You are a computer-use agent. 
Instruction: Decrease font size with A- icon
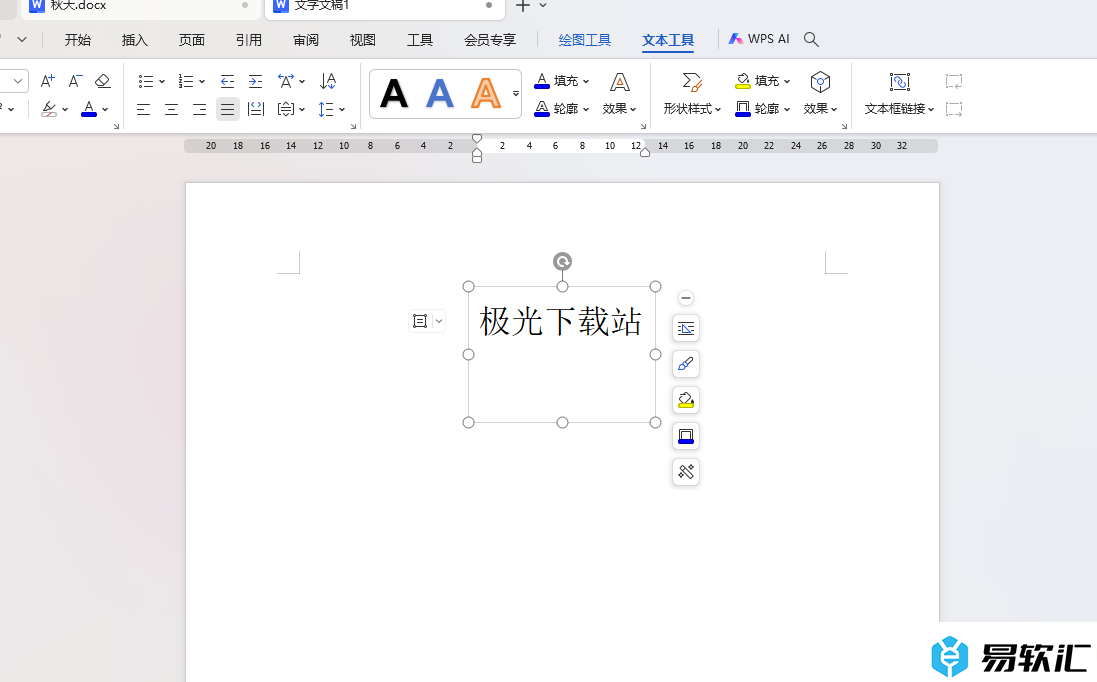point(76,81)
